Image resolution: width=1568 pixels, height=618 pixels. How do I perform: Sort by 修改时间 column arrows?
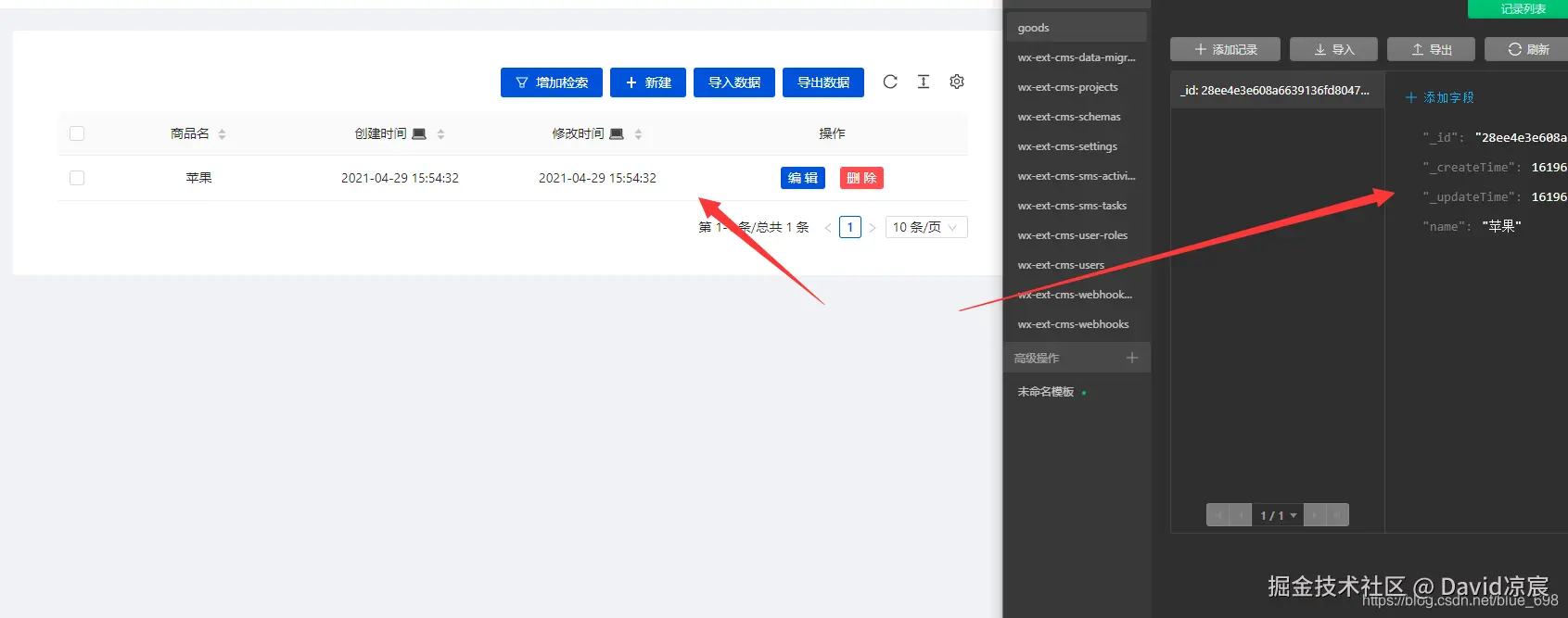(638, 134)
